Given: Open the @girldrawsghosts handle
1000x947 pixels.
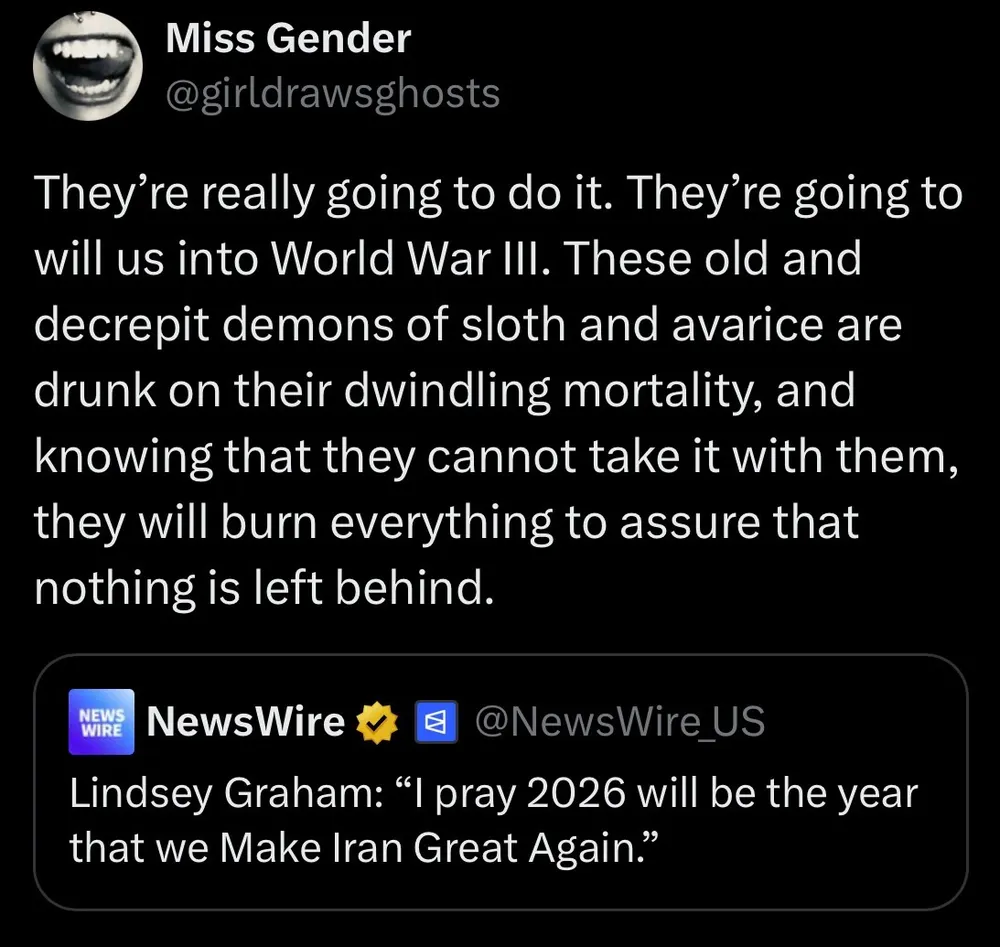Looking at the screenshot, I should (x=331, y=93).
